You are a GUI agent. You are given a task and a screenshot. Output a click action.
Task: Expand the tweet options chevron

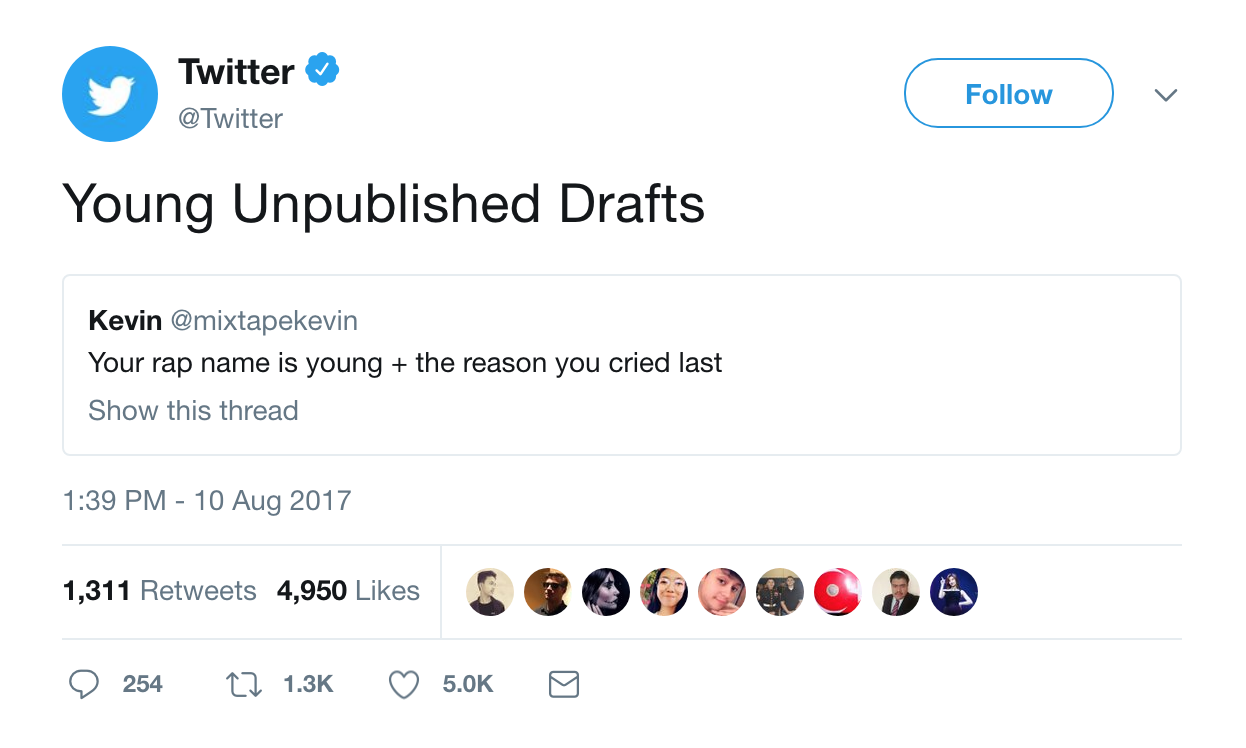point(1165,95)
